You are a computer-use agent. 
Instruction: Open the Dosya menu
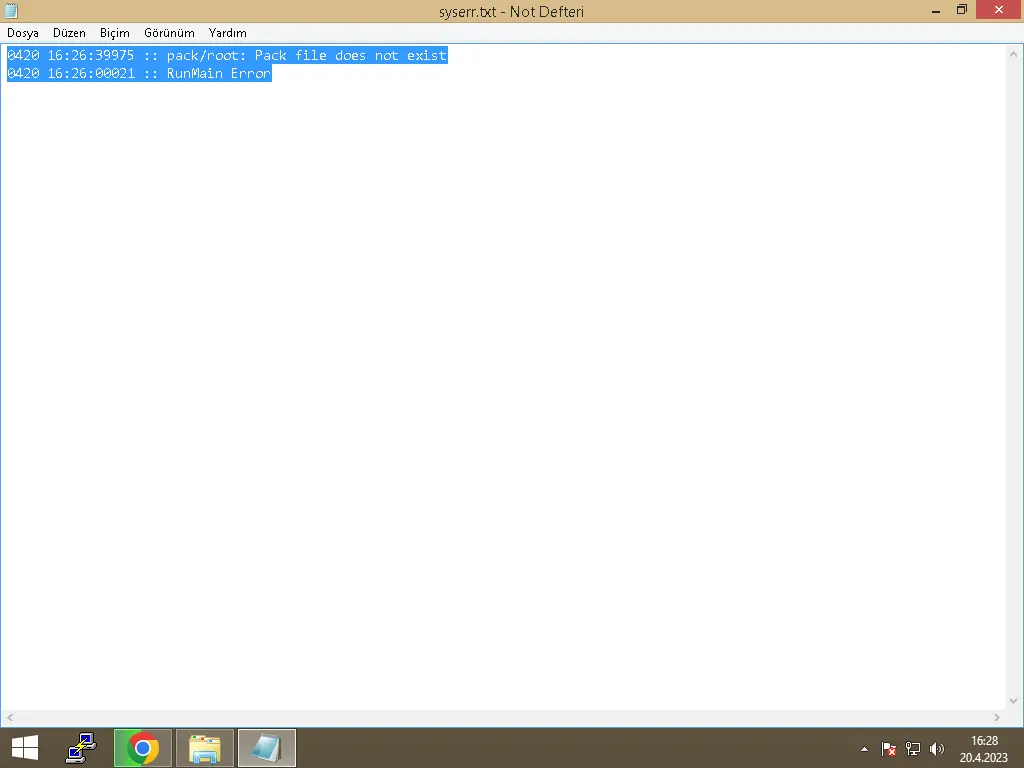click(22, 32)
